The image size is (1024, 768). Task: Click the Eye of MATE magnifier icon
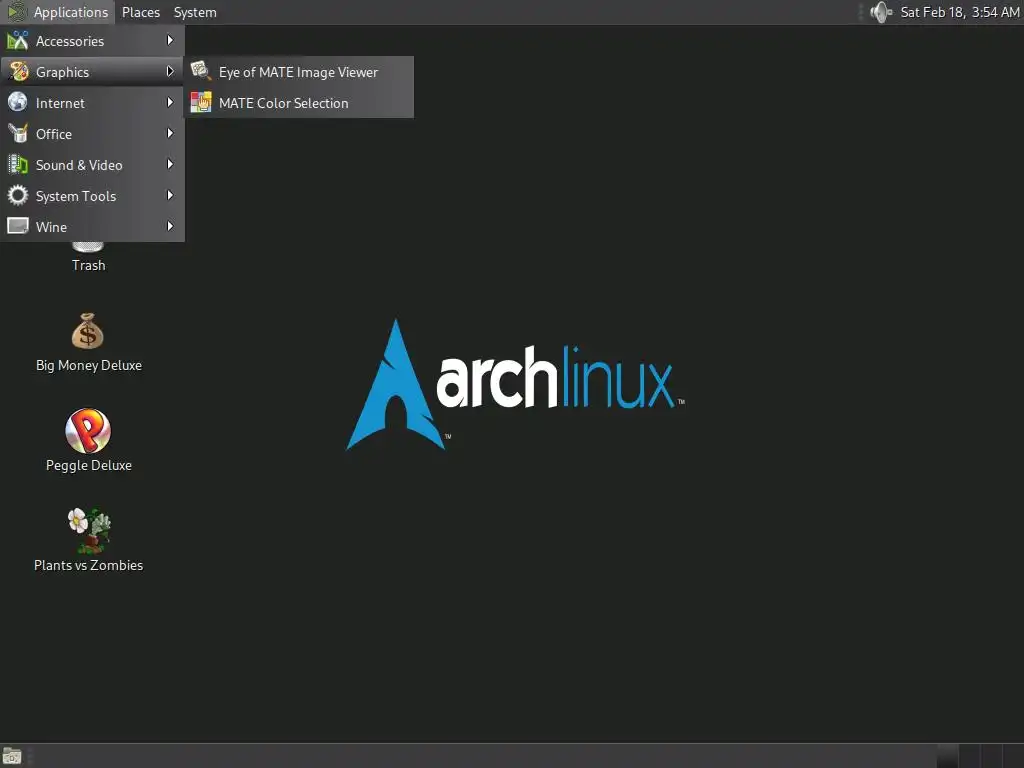click(x=200, y=71)
